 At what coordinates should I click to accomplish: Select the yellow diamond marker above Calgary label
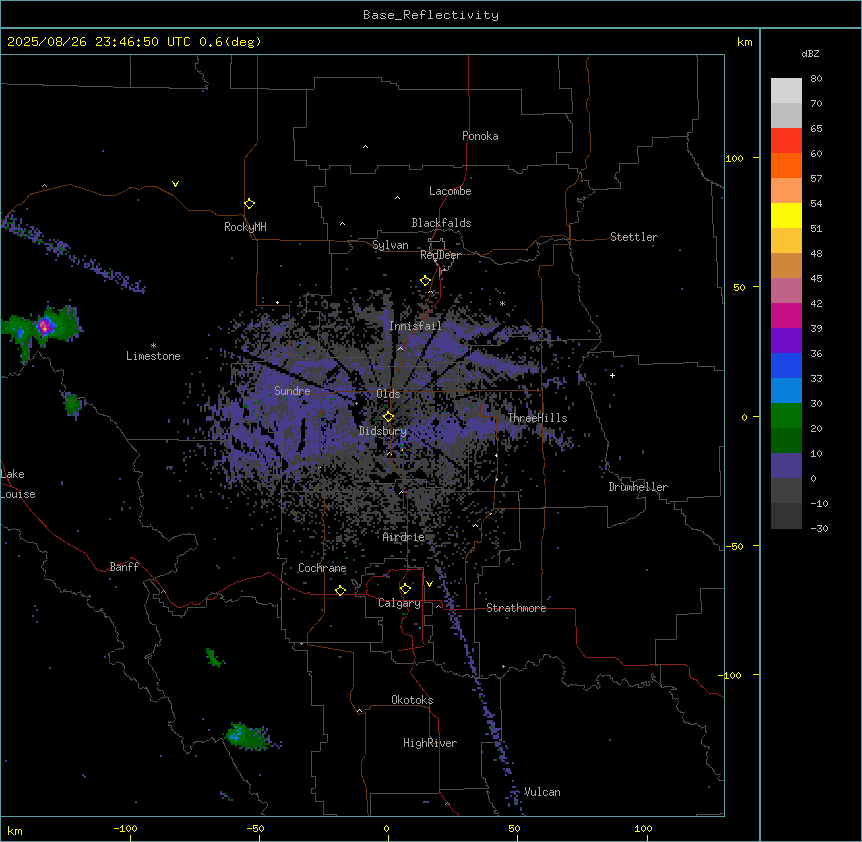click(x=405, y=589)
